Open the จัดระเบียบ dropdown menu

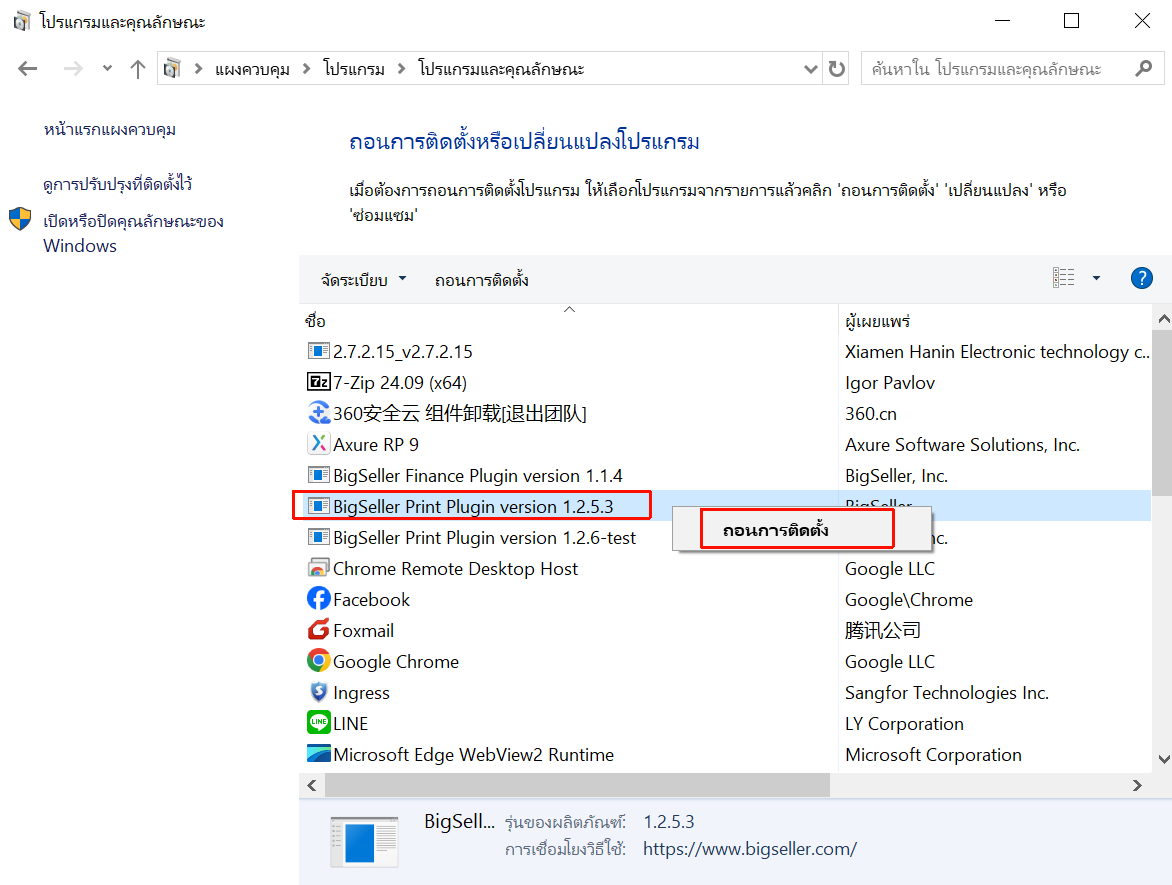(363, 280)
